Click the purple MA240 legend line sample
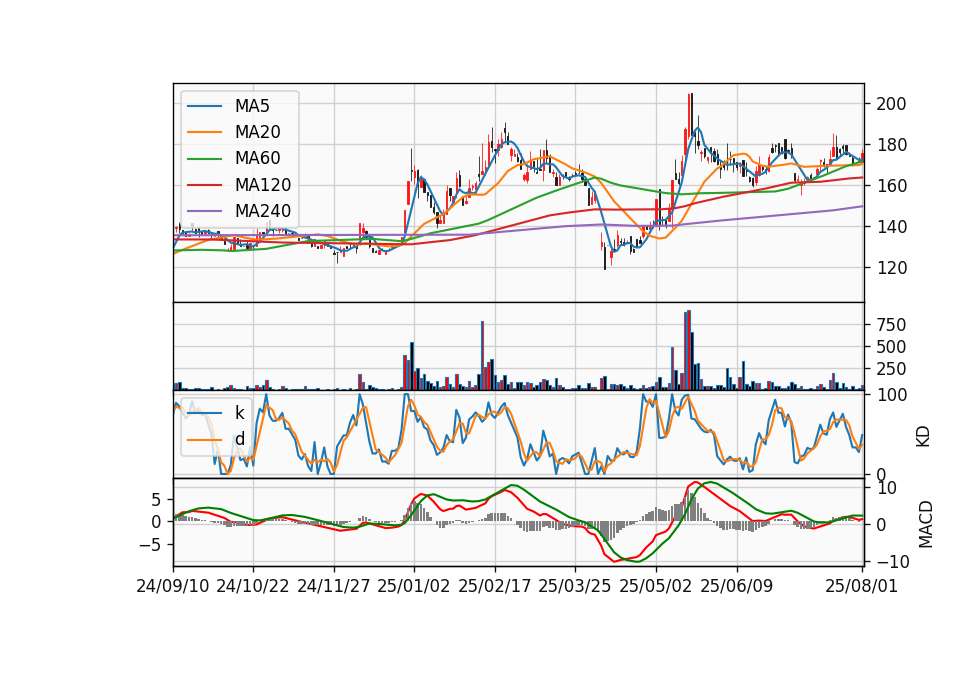The height and width of the screenshot is (690, 960). (204, 211)
